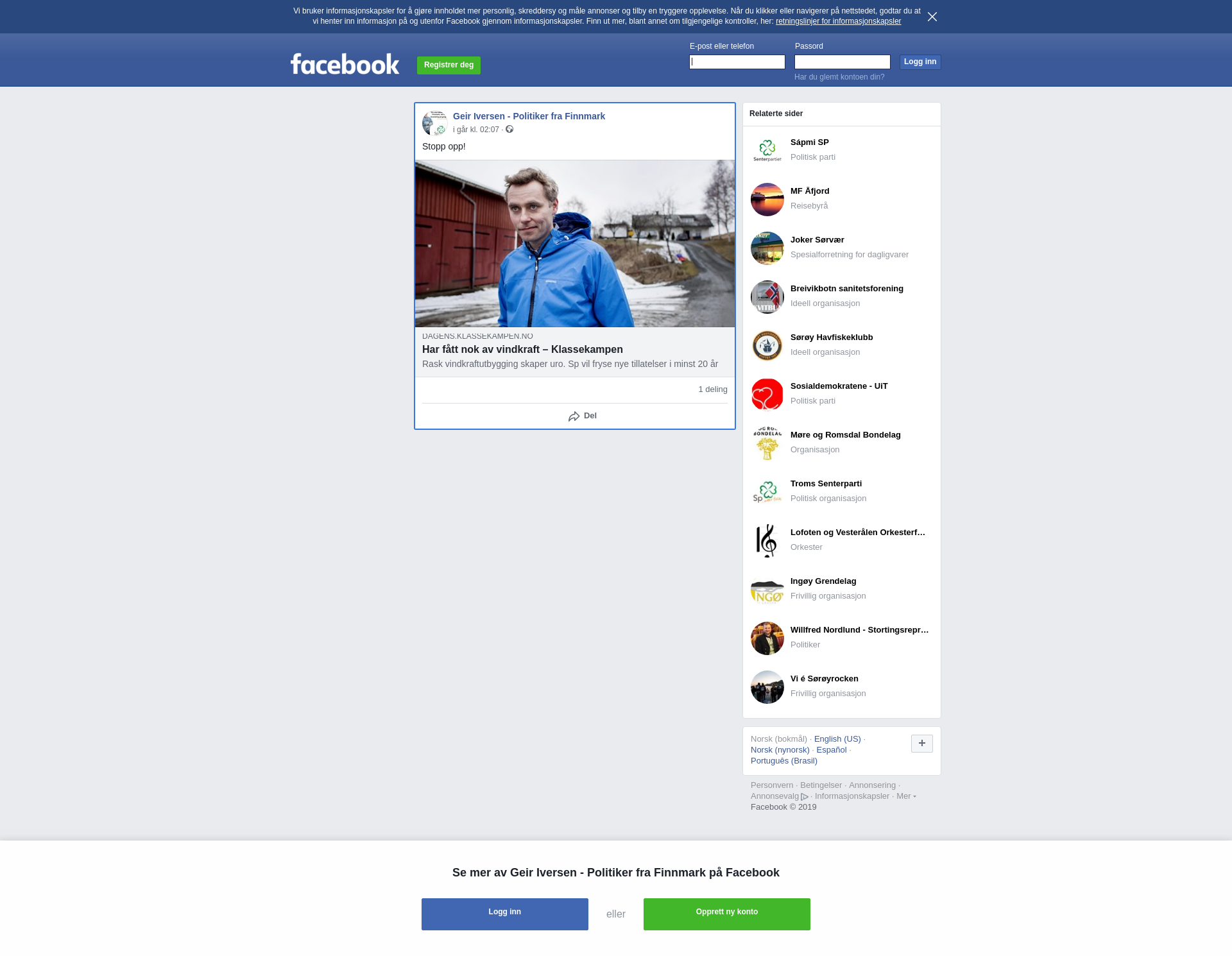
Task: Open MF Åfjord page thumbnail
Action: 767,200
